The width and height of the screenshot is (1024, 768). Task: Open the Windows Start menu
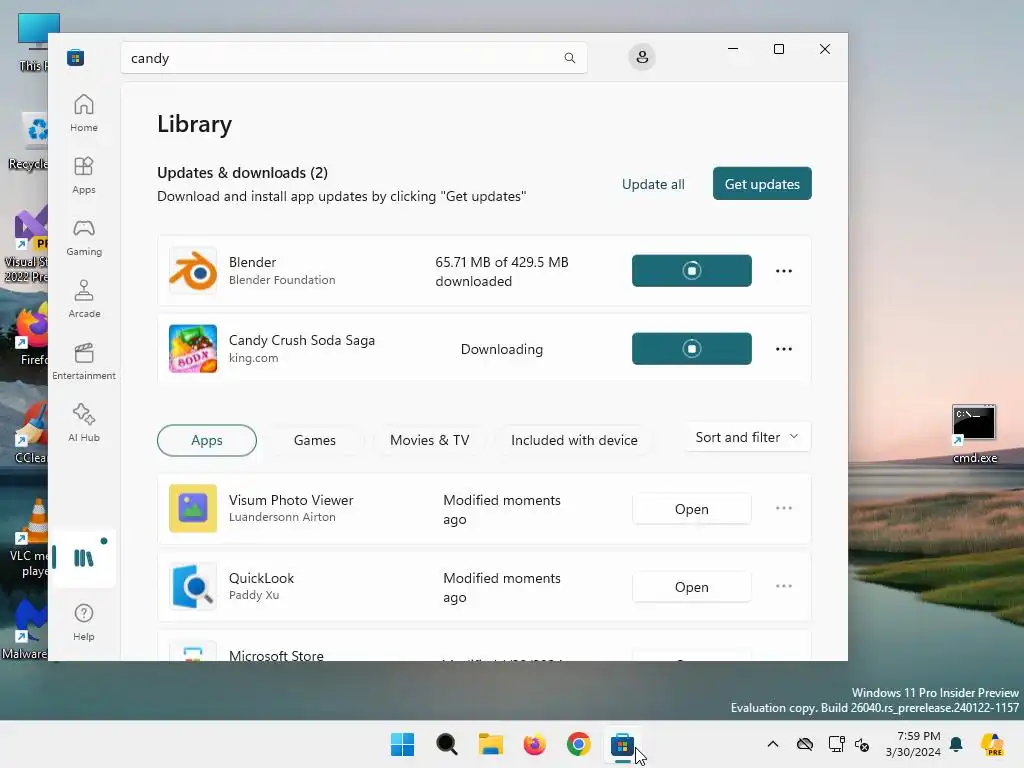pos(402,744)
